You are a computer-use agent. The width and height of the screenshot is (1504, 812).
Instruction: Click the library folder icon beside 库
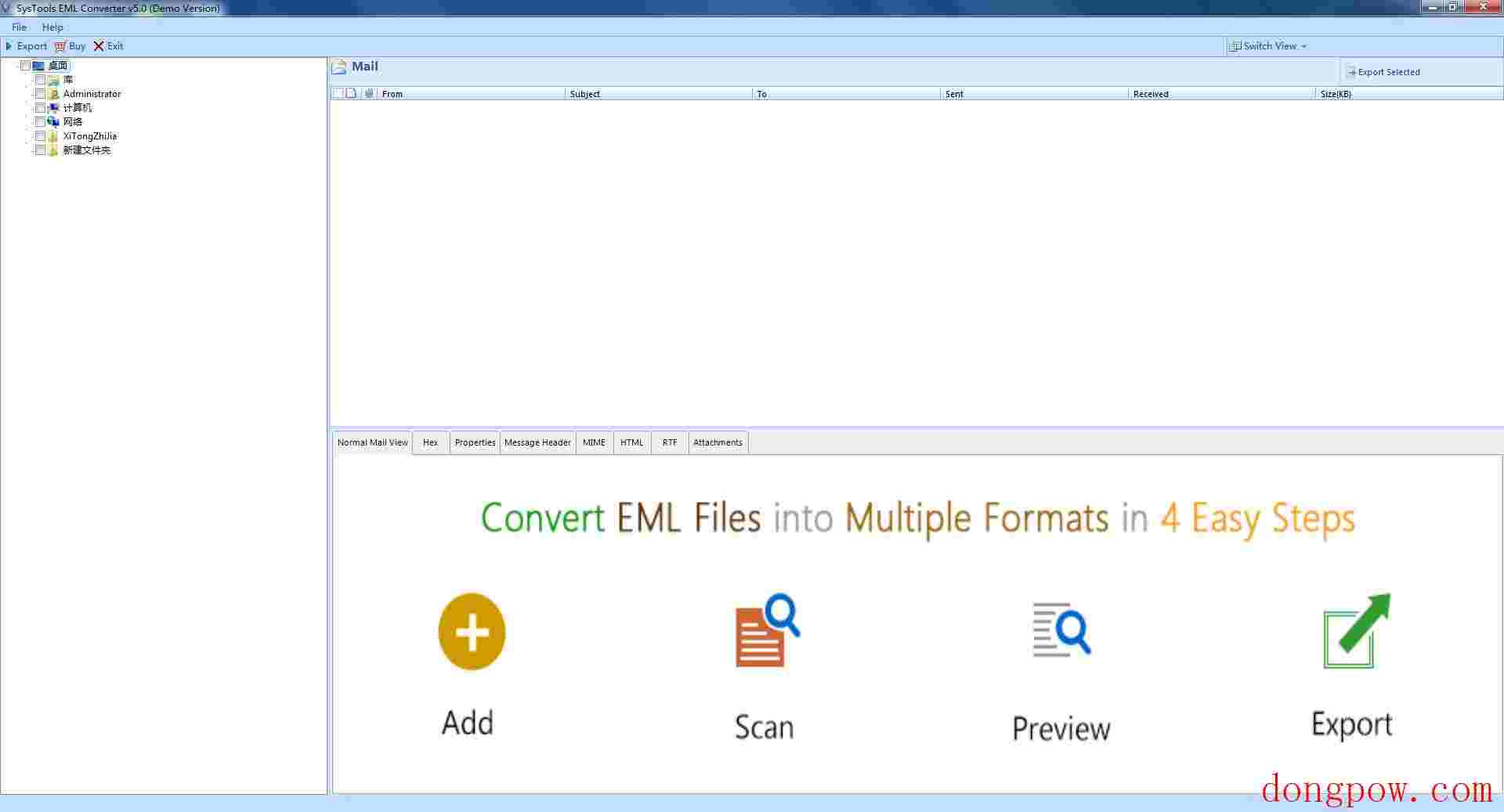(x=53, y=80)
